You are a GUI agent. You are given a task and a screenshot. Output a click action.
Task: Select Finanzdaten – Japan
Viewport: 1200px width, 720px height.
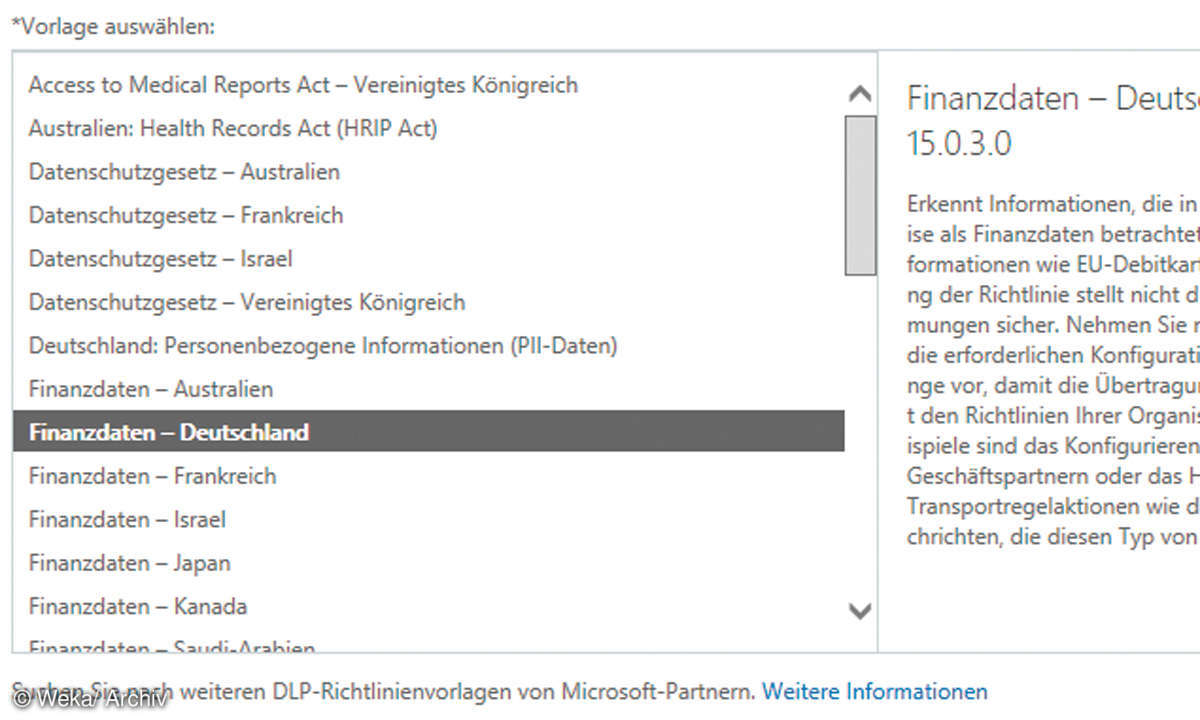tap(129, 563)
